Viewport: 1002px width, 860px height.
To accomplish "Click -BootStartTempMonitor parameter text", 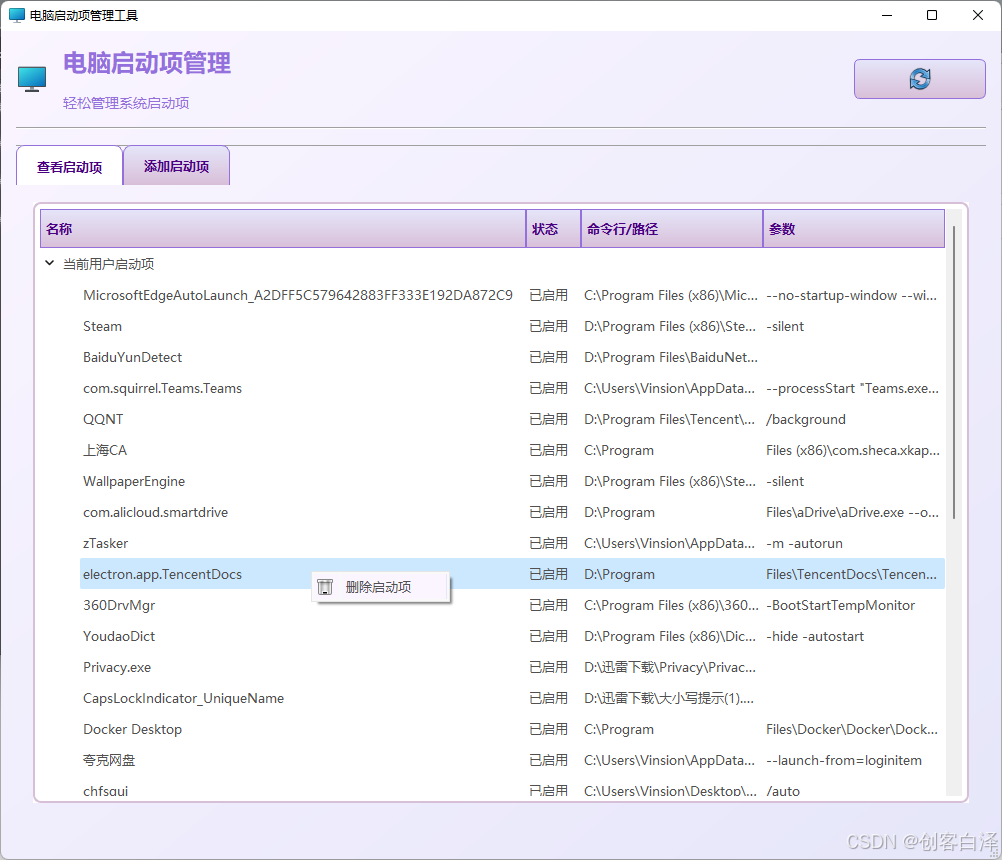I will tap(840, 605).
